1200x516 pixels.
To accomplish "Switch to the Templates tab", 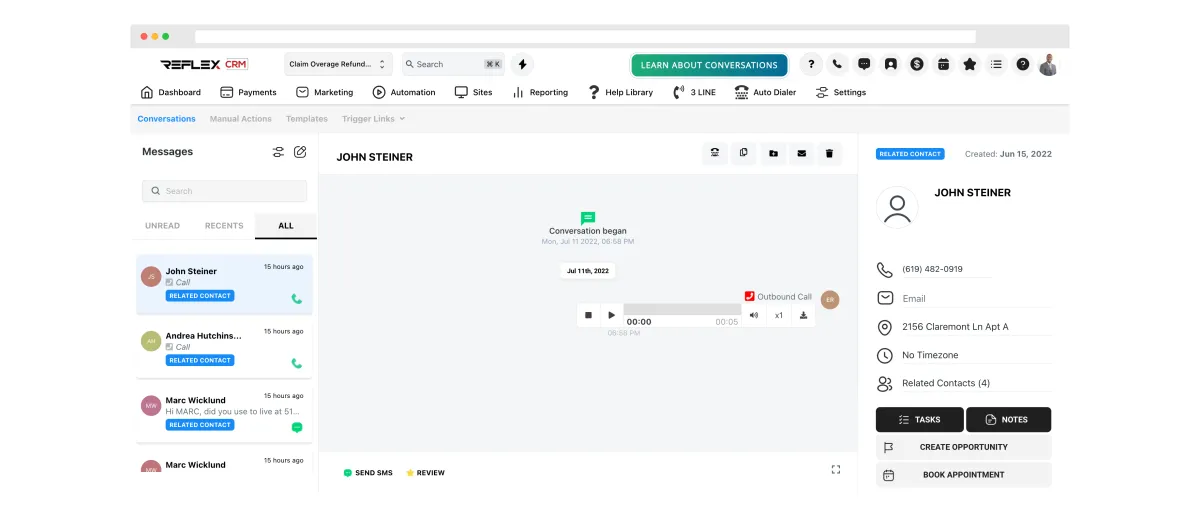I will pyautogui.click(x=307, y=119).
